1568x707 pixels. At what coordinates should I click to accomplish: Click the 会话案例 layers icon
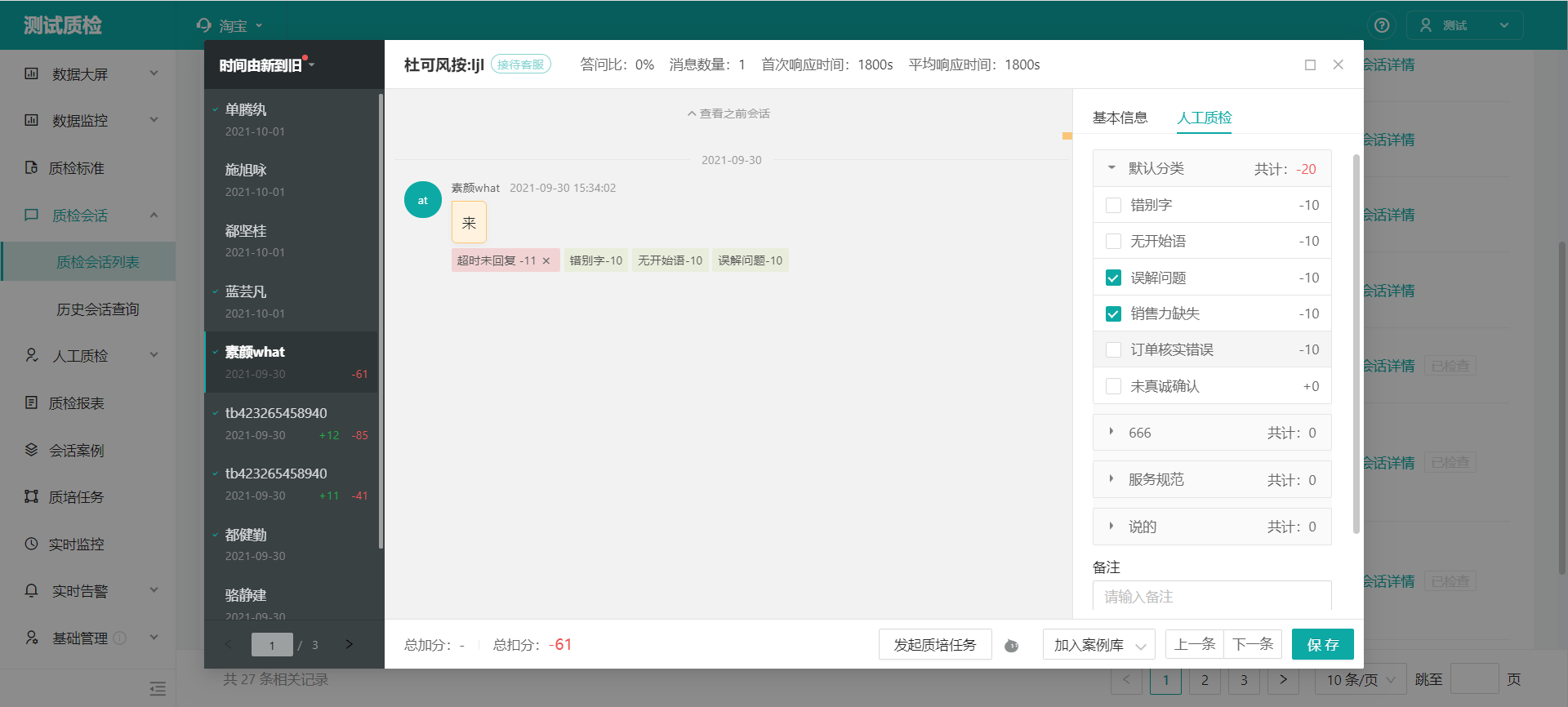31,450
